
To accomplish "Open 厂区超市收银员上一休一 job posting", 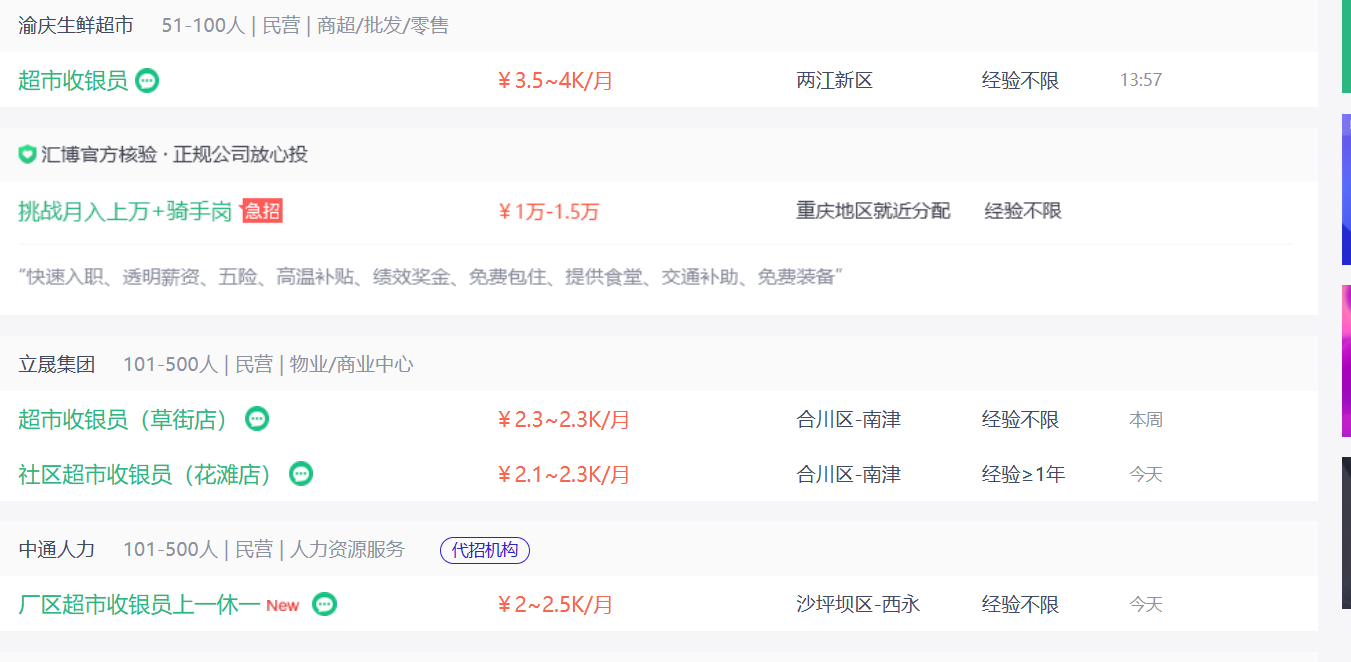I will [x=139, y=604].
